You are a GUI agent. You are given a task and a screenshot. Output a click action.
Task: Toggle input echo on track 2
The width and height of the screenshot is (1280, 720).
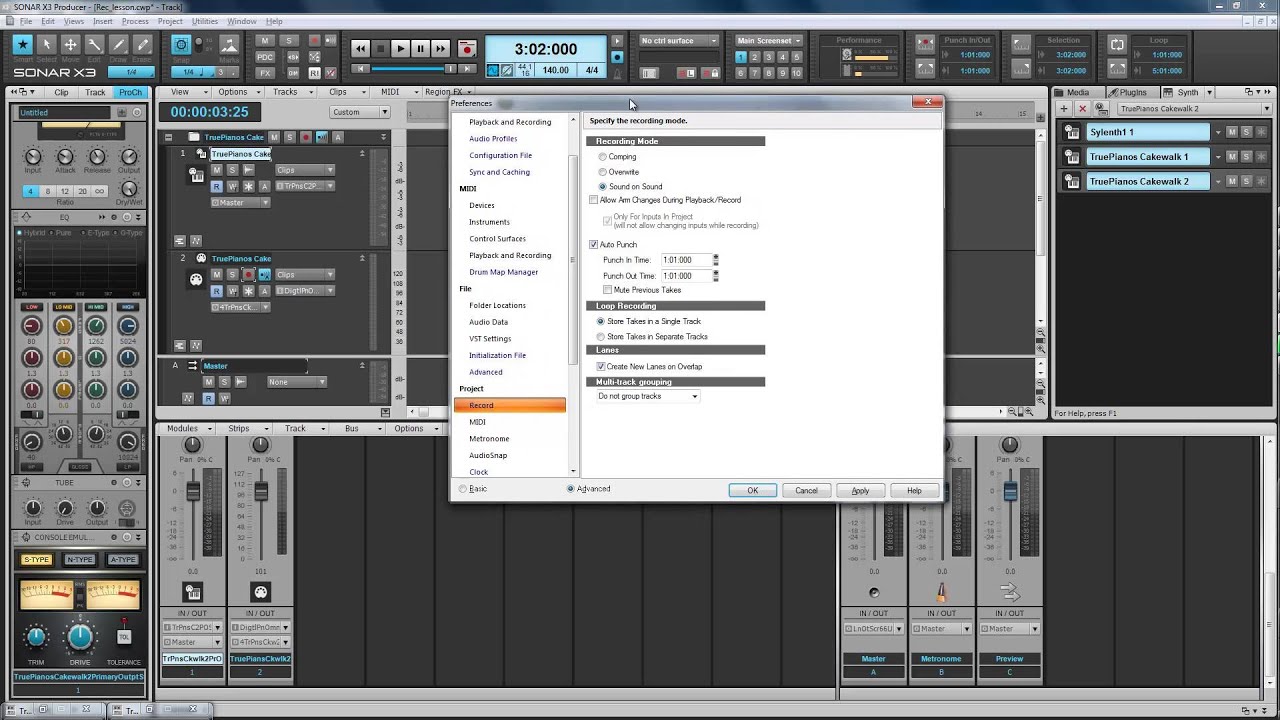point(265,274)
